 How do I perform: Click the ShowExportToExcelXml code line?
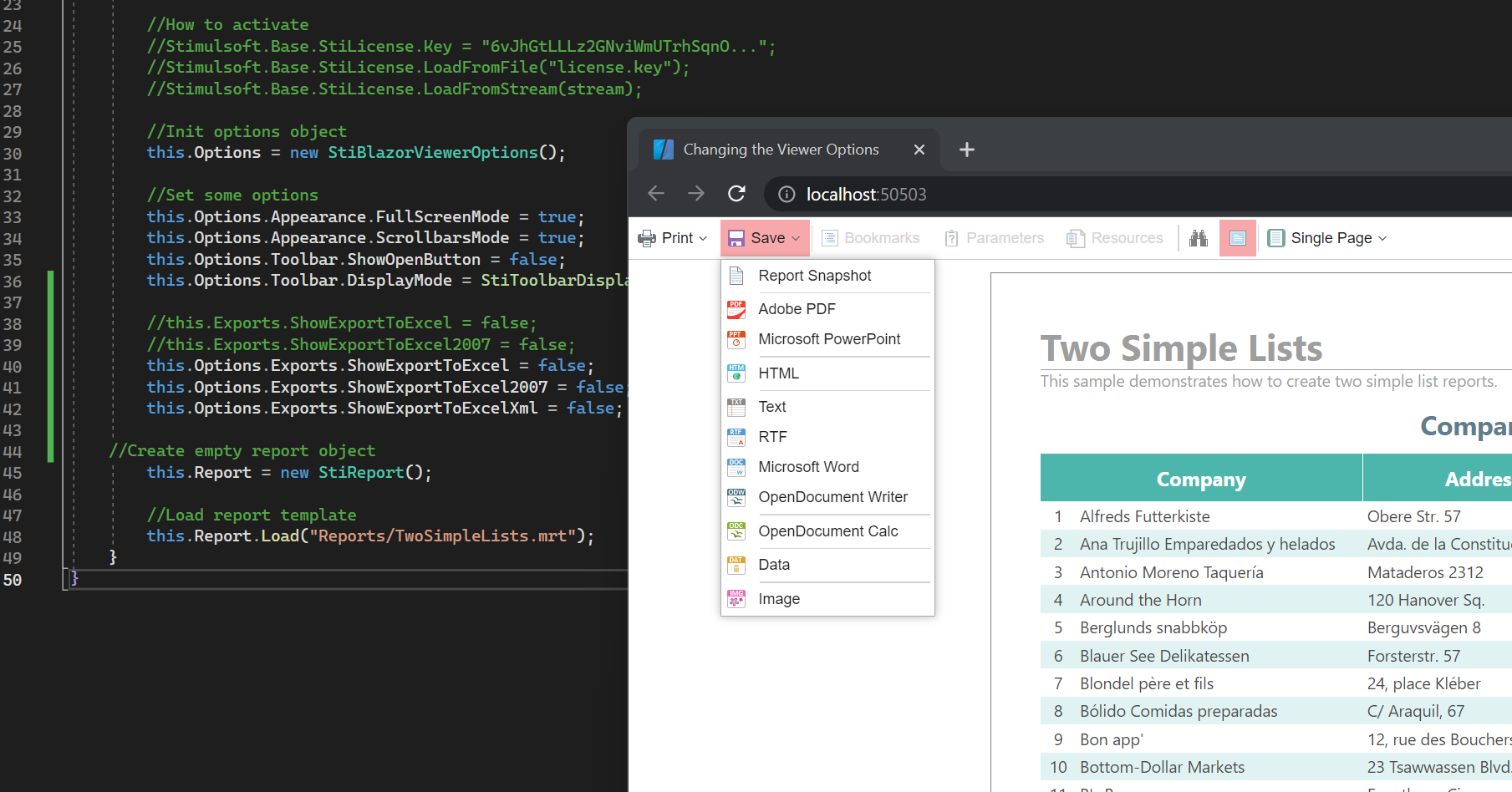click(384, 409)
